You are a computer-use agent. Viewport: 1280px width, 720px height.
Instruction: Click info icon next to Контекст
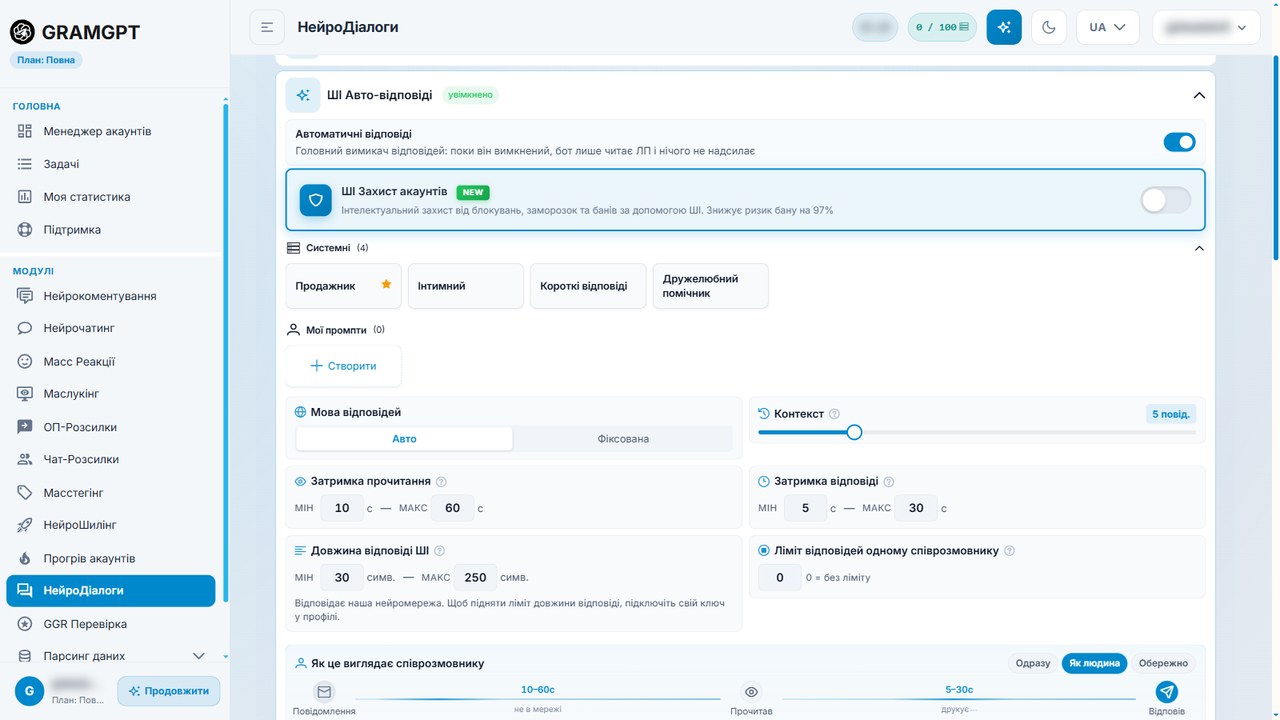(835, 414)
